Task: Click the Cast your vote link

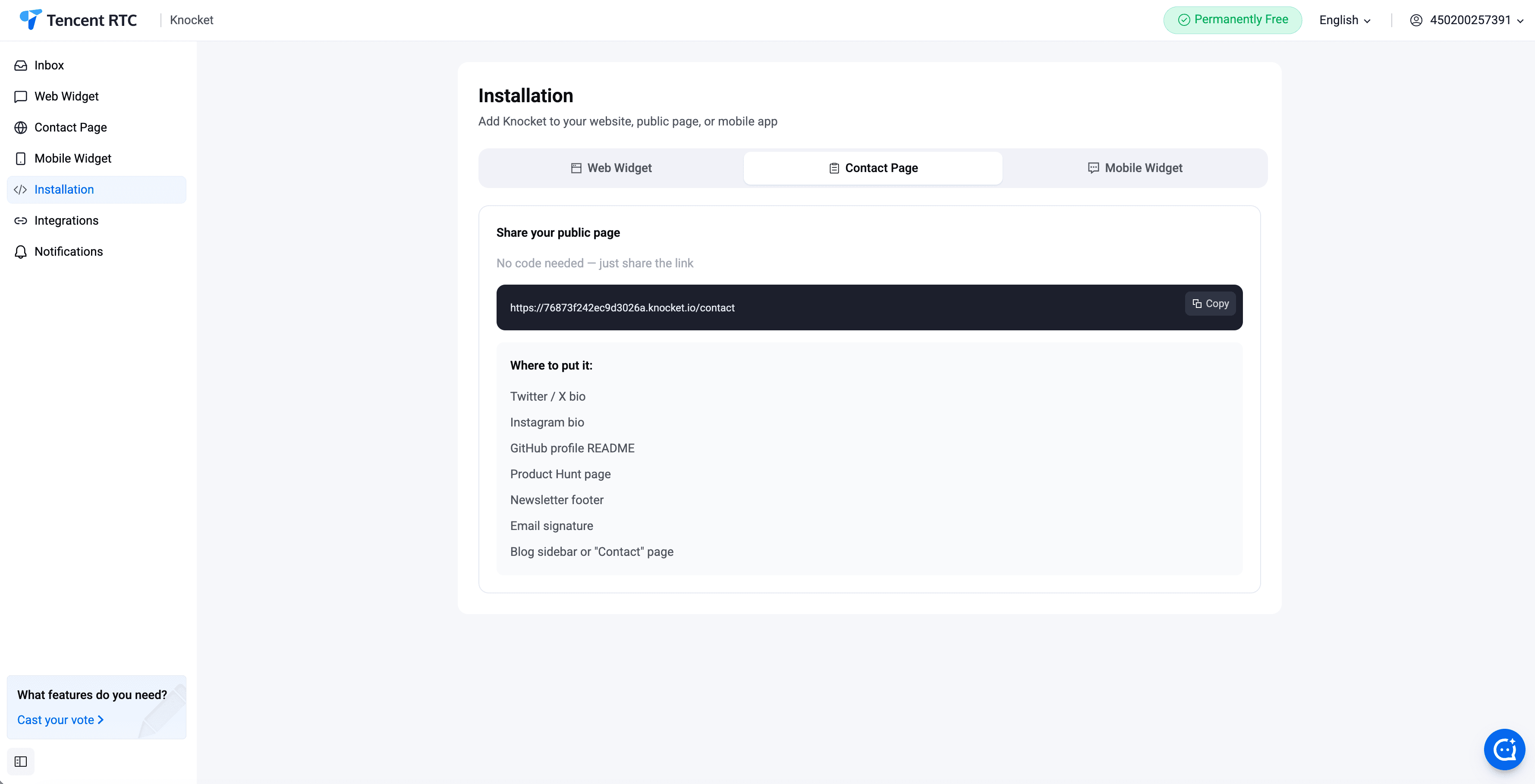Action: pos(60,720)
